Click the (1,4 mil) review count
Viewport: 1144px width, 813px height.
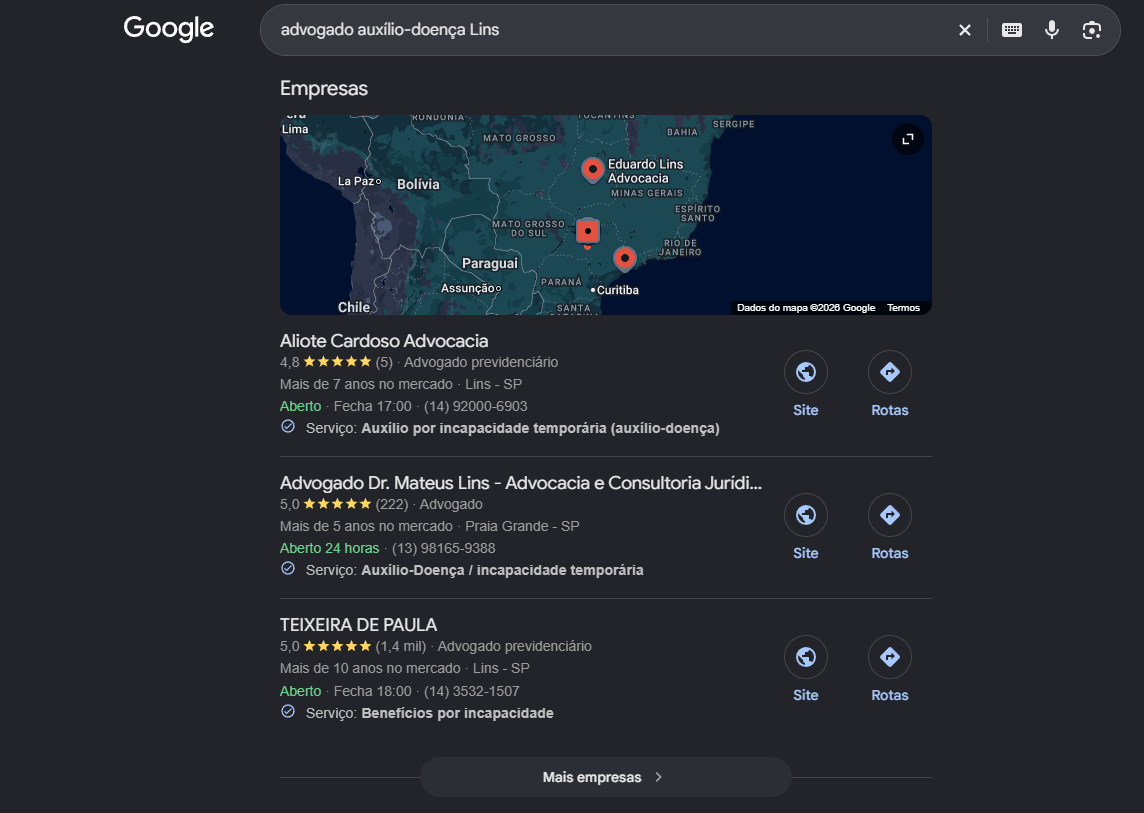[x=401, y=647]
